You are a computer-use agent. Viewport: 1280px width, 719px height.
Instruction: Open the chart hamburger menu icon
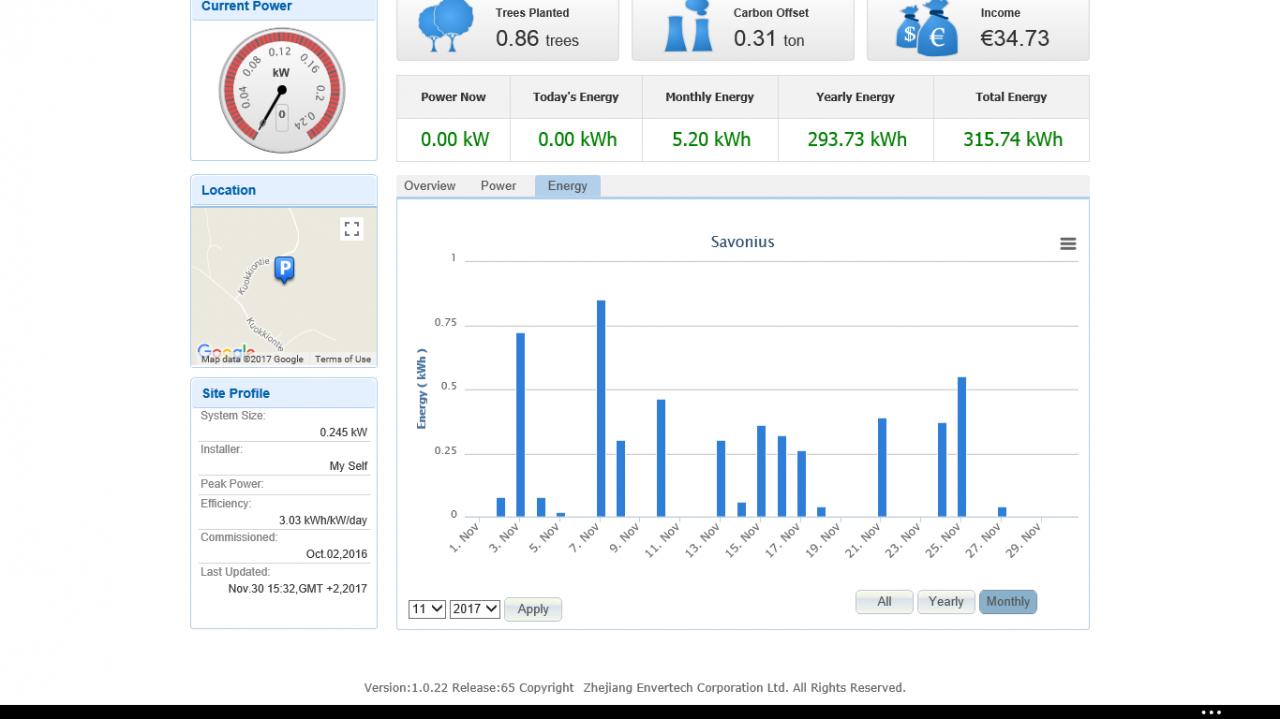point(1068,243)
